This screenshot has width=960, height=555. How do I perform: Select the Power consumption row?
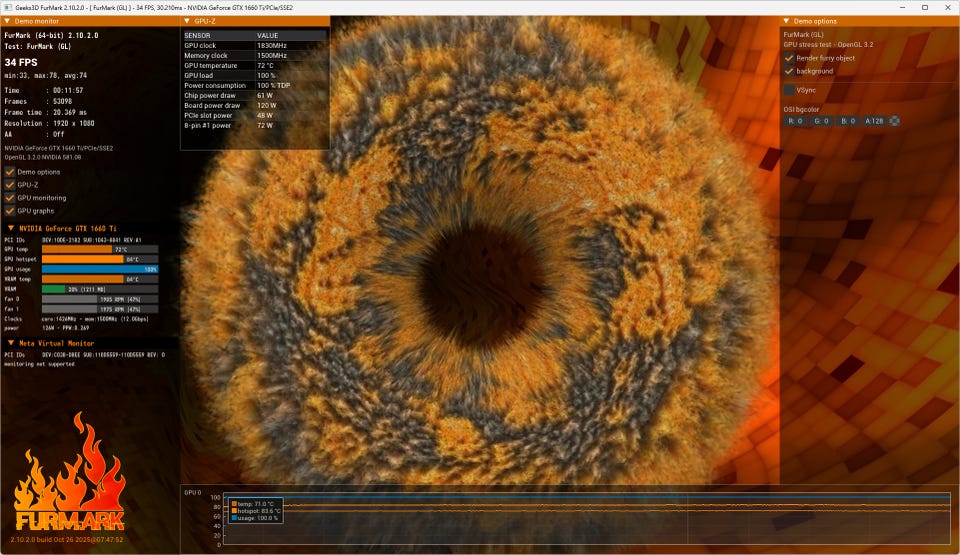(x=254, y=85)
